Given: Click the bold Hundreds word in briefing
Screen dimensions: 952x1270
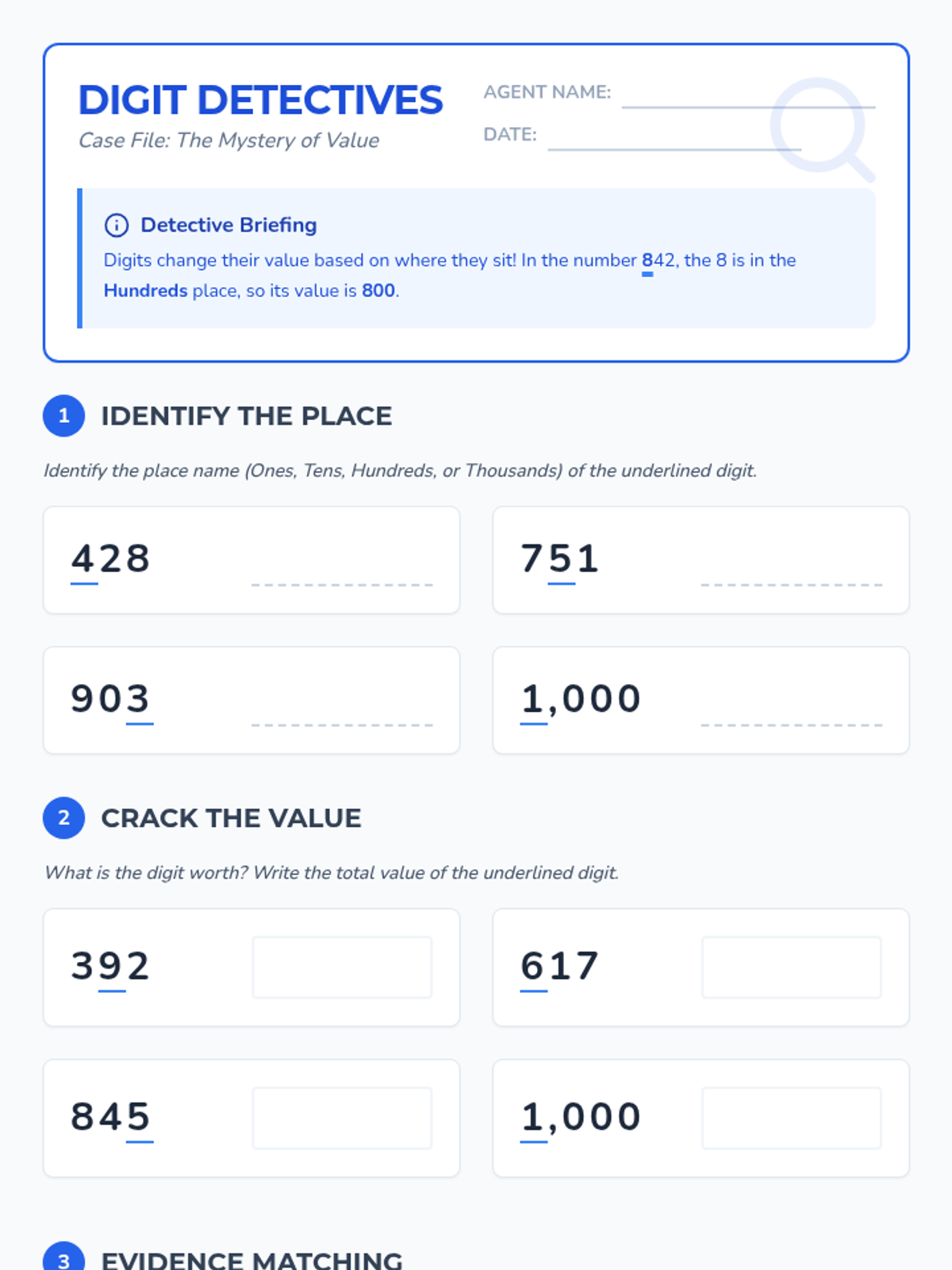Looking at the screenshot, I should (145, 291).
